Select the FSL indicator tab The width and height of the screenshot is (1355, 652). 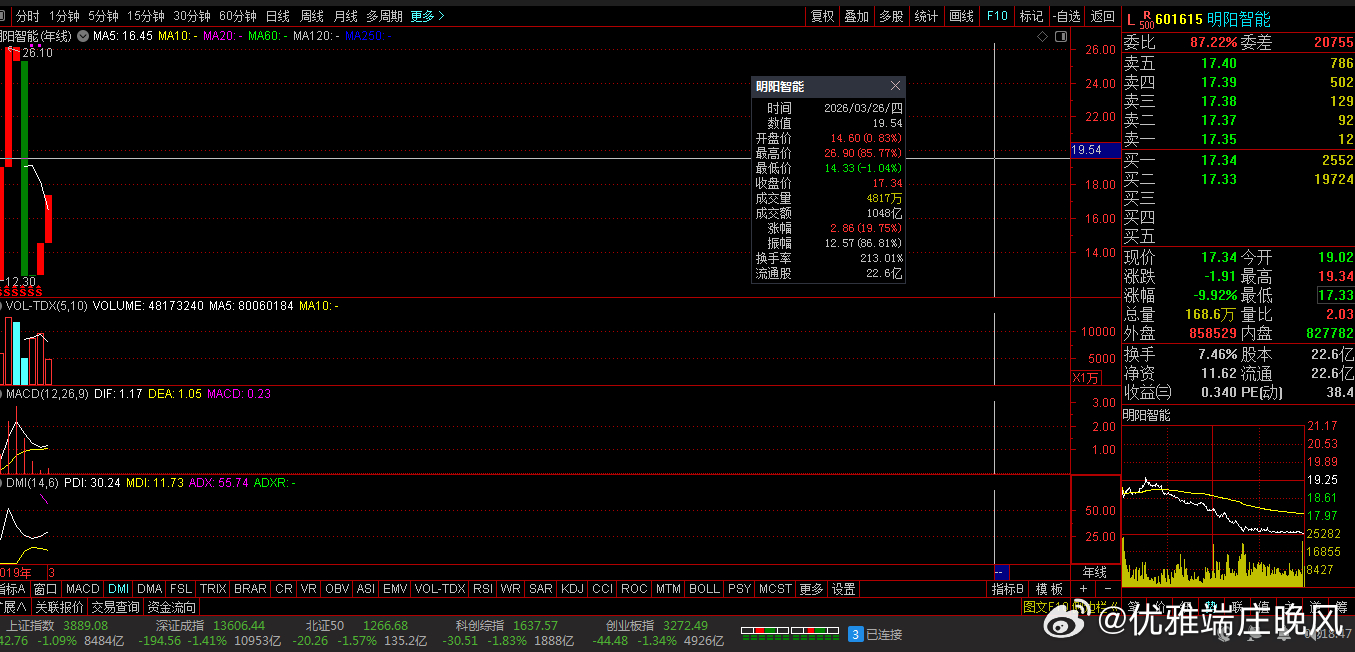[180, 589]
